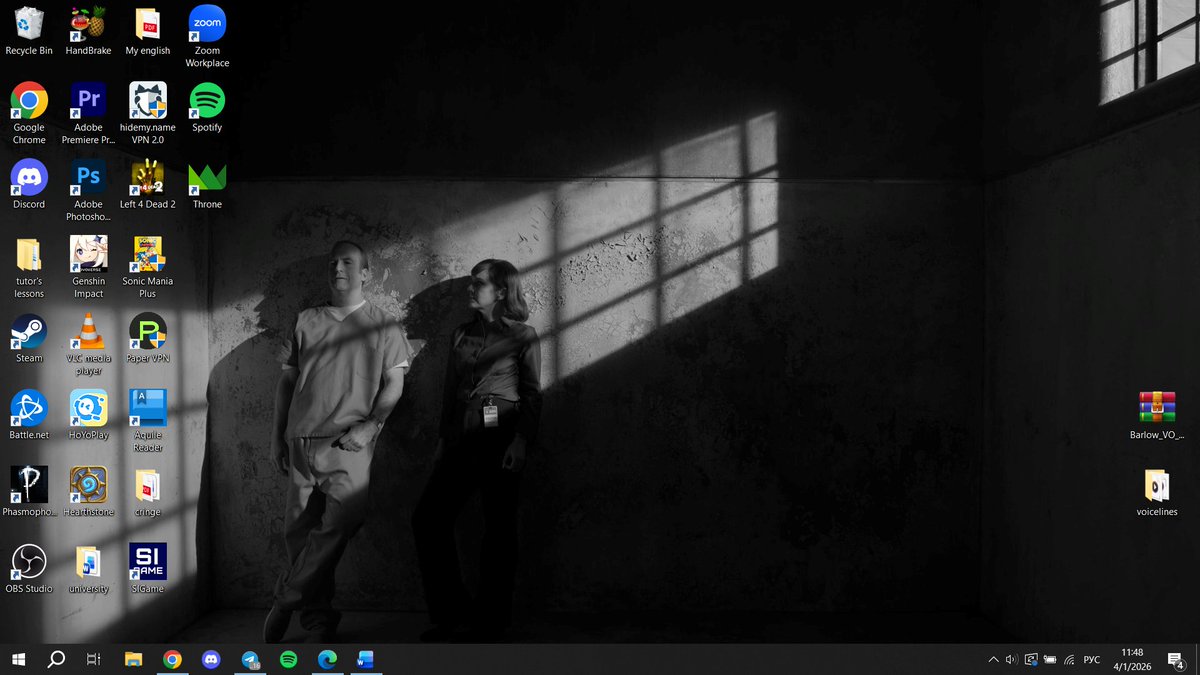
Task: Expand the hidden system tray icons
Action: tap(993, 660)
